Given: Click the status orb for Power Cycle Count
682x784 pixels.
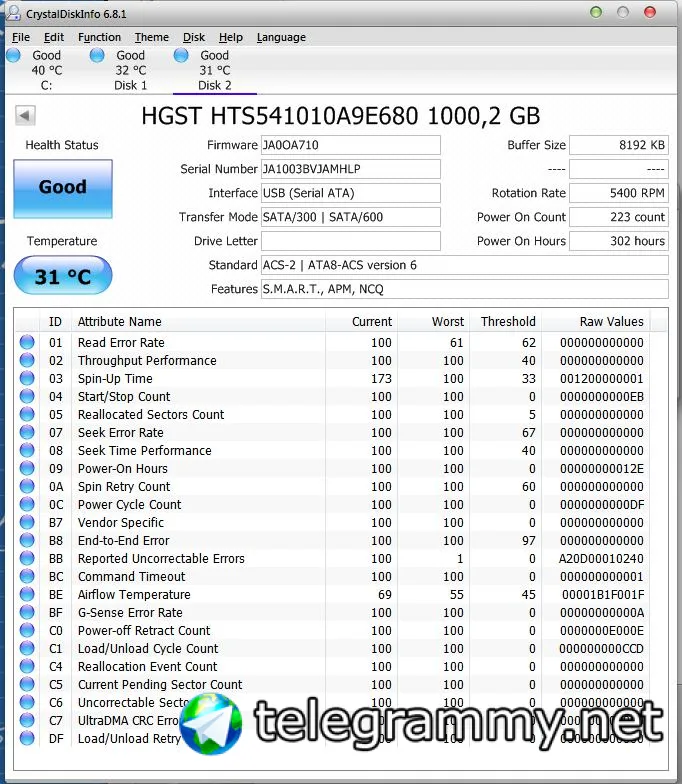Looking at the screenshot, I should (x=27, y=504).
